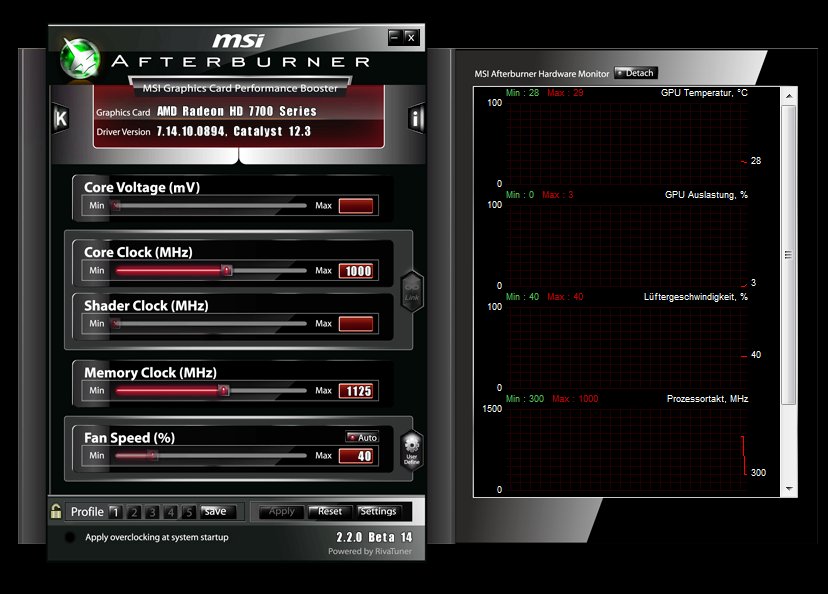The image size is (828, 594).
Task: Click the GPU Auslastung graph label
Action: [x=706, y=195]
